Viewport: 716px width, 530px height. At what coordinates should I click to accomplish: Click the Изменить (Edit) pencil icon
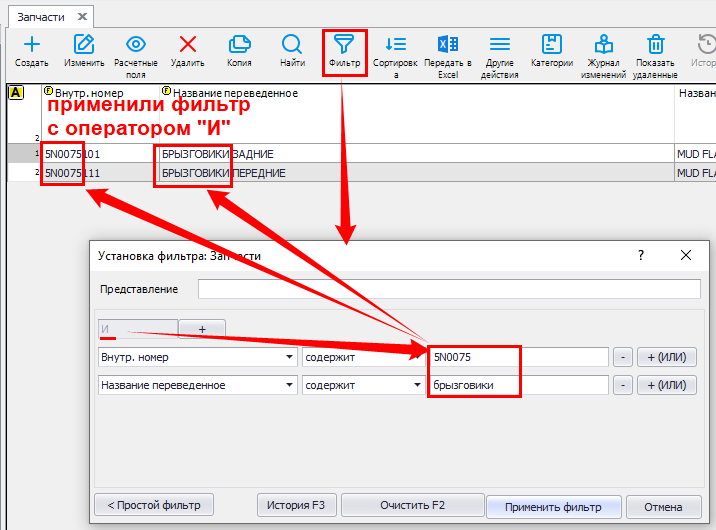(85, 44)
